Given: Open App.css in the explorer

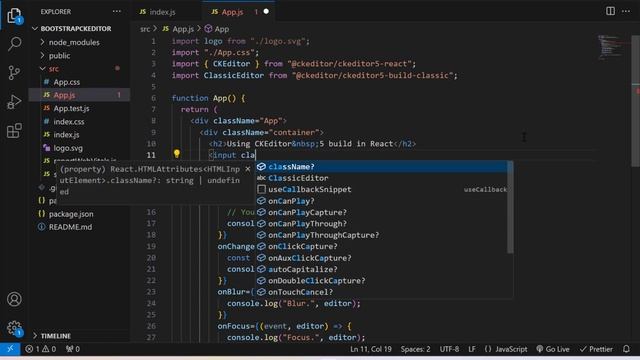Looking at the screenshot, I should click(x=80, y=82).
